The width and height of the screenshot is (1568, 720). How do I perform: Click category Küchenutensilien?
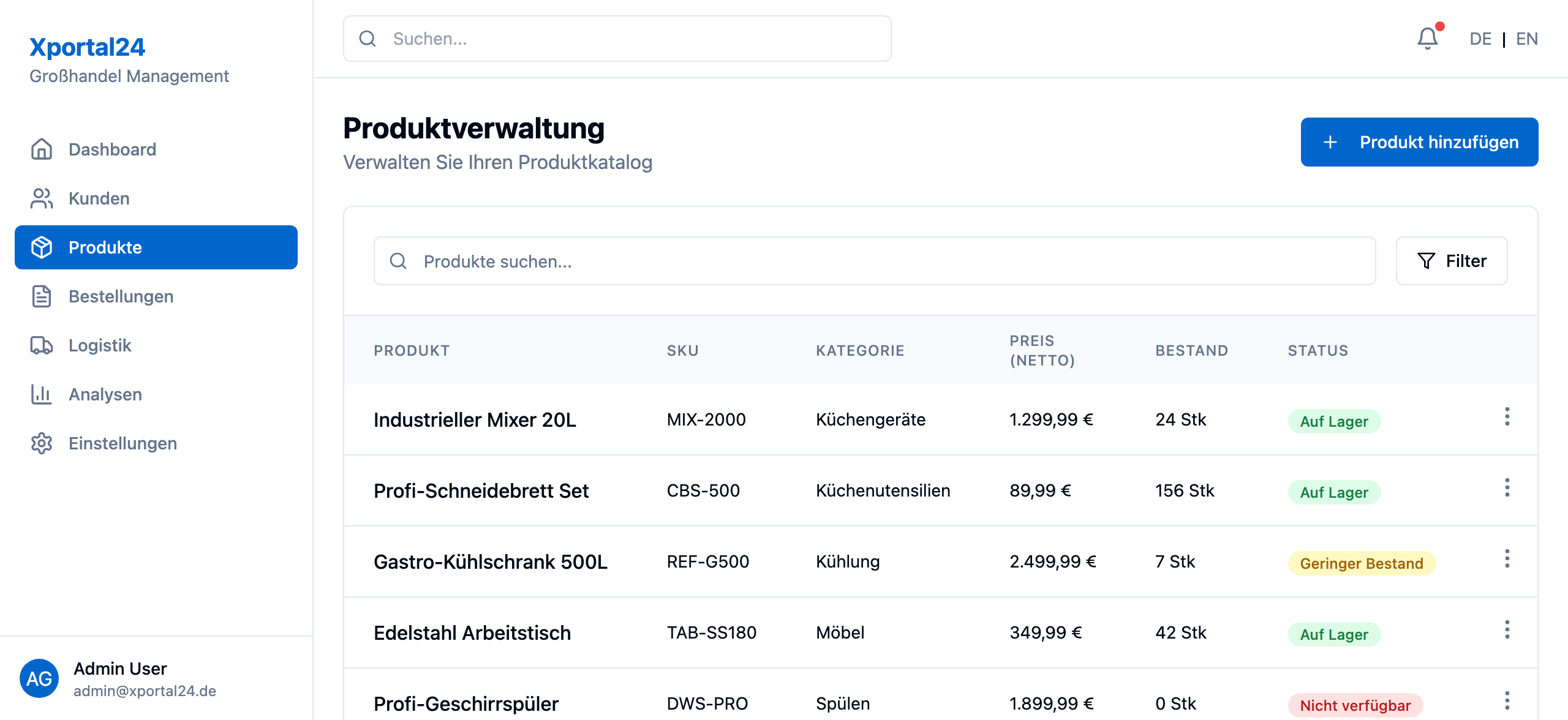883,490
